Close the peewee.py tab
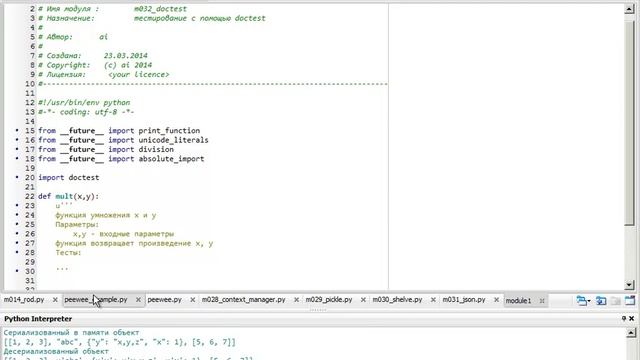This screenshot has height=360, width=640. (193, 300)
